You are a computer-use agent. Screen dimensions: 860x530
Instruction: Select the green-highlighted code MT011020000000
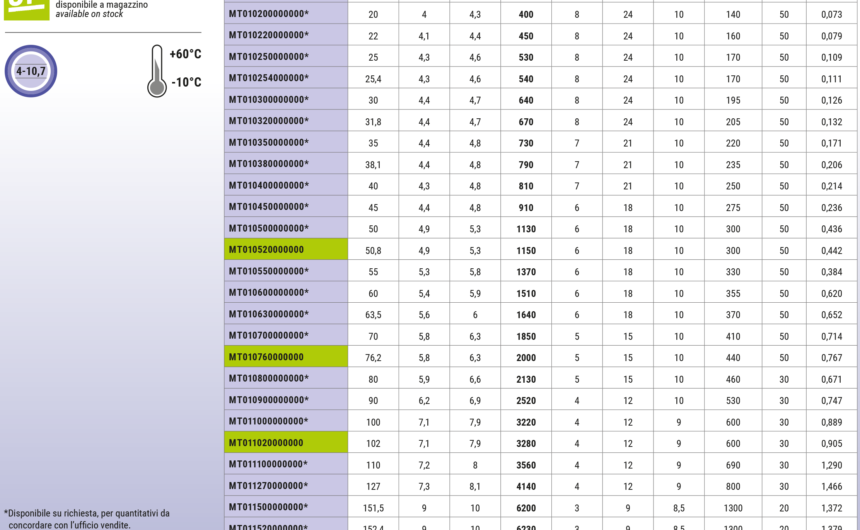coord(266,443)
